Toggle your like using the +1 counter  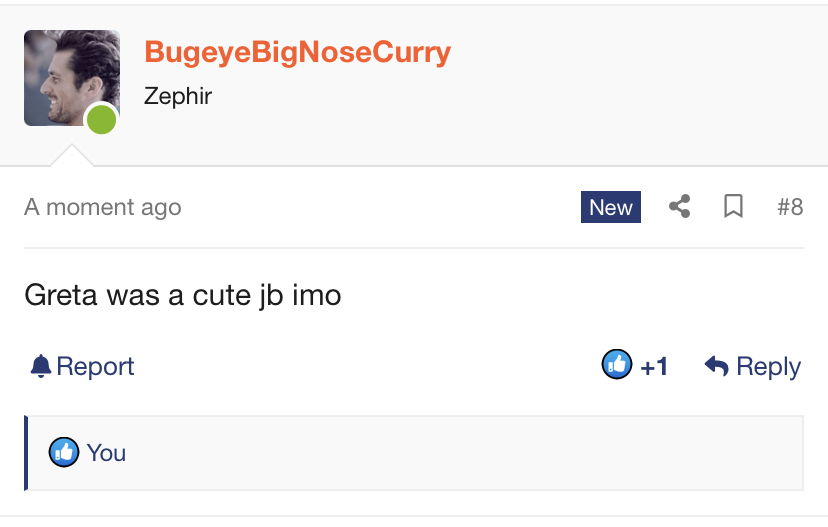point(654,366)
